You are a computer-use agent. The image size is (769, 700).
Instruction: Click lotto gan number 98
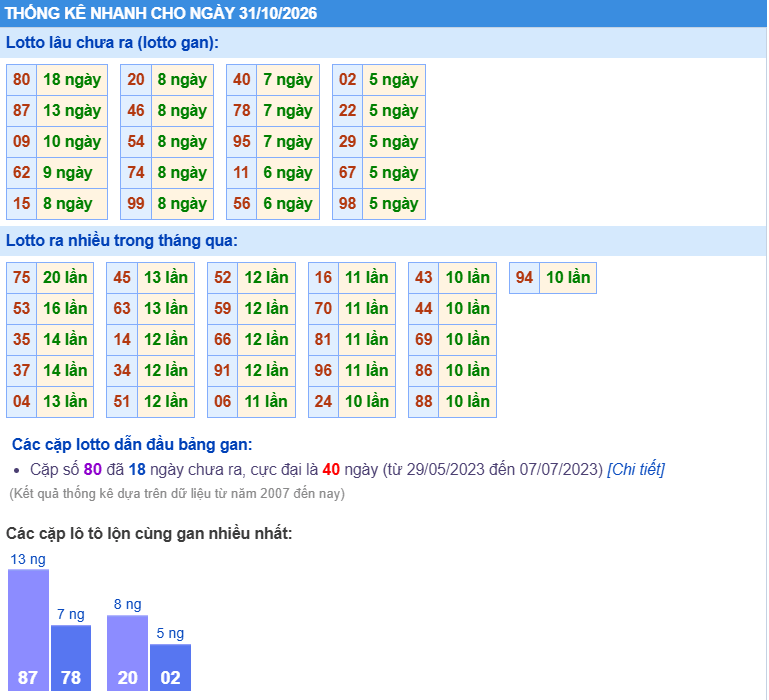pyautogui.click(x=347, y=204)
